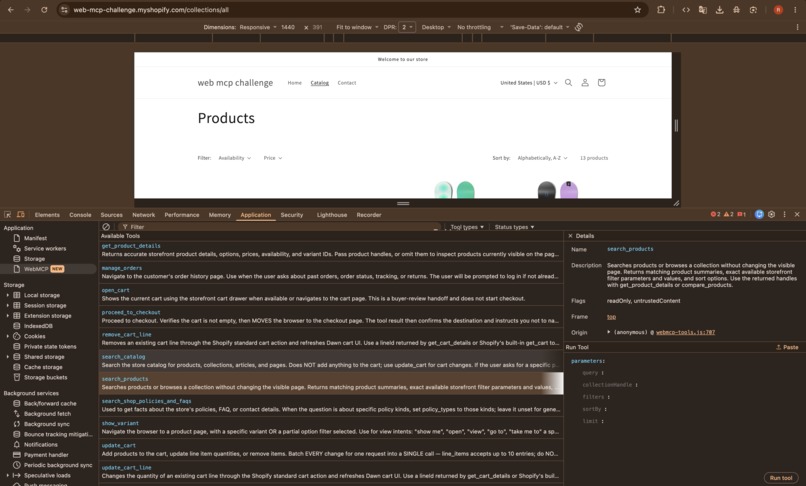Click the clear tools list icon beside Filter
806x486 pixels.
106,227
